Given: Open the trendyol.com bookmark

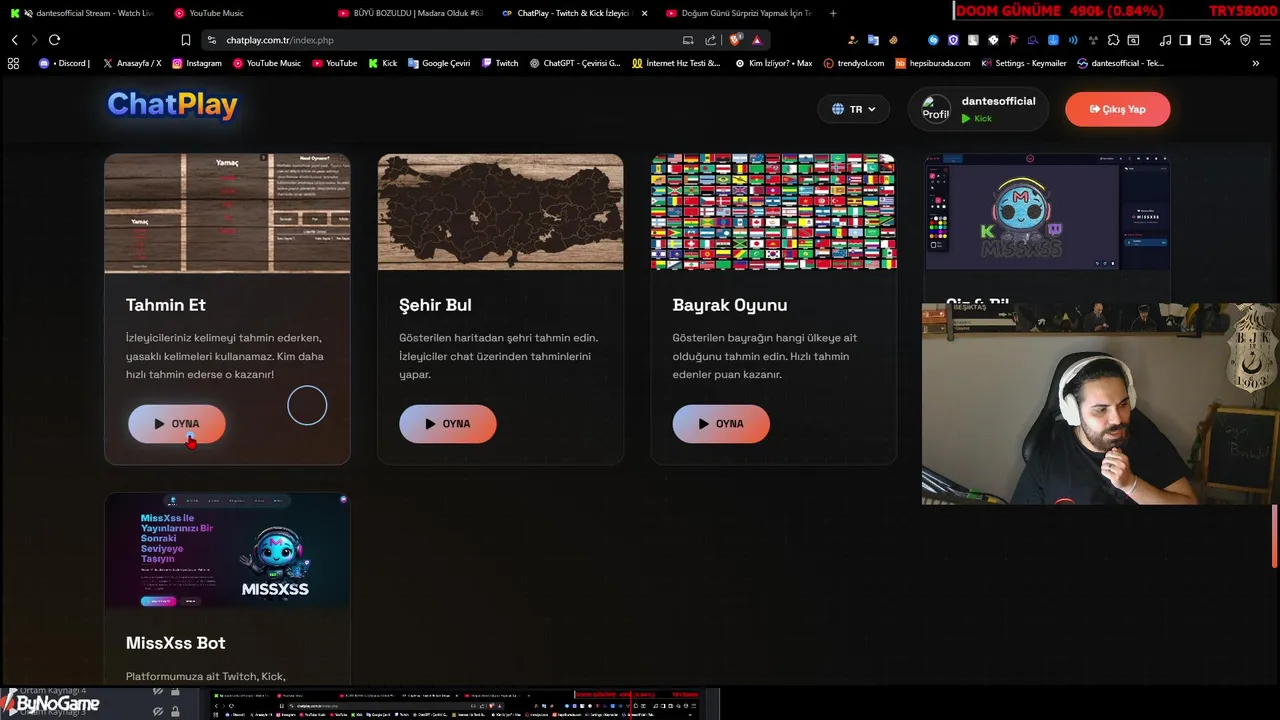Looking at the screenshot, I should (854, 63).
